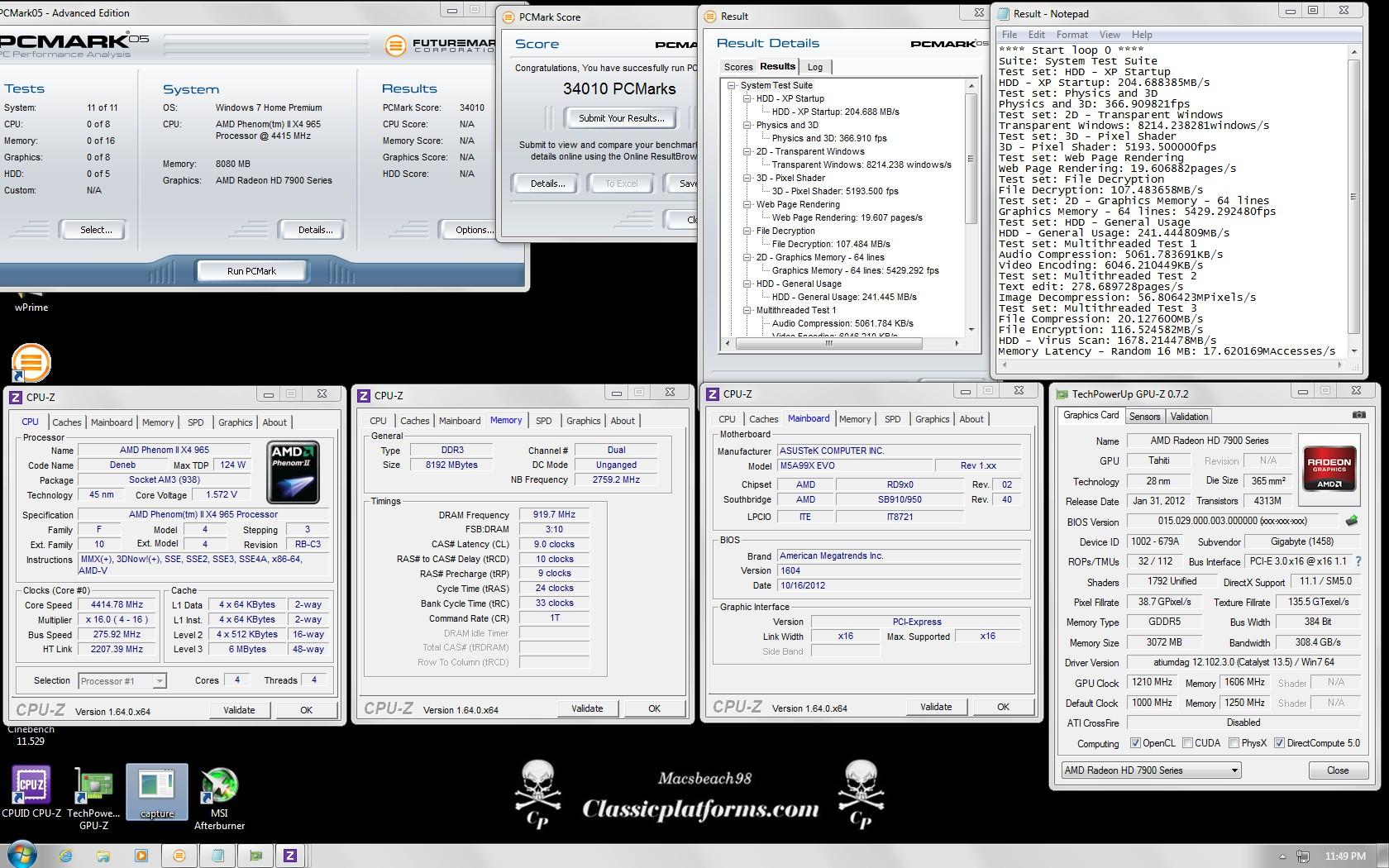Open Graphics tab in Mainboard CPU-Z window
1389x868 pixels.
click(932, 418)
